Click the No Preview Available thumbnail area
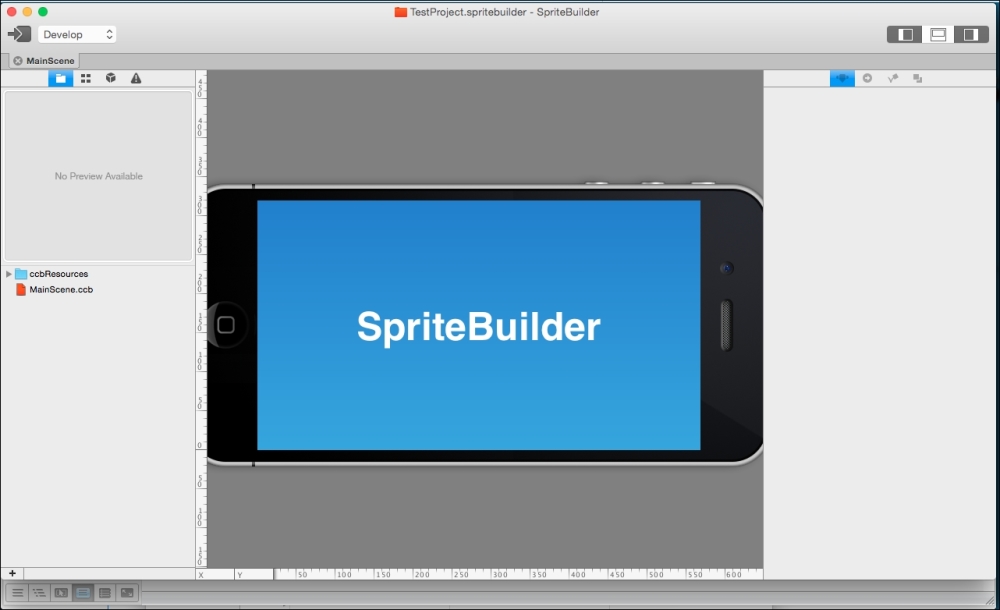The image size is (1000, 610). (x=98, y=176)
